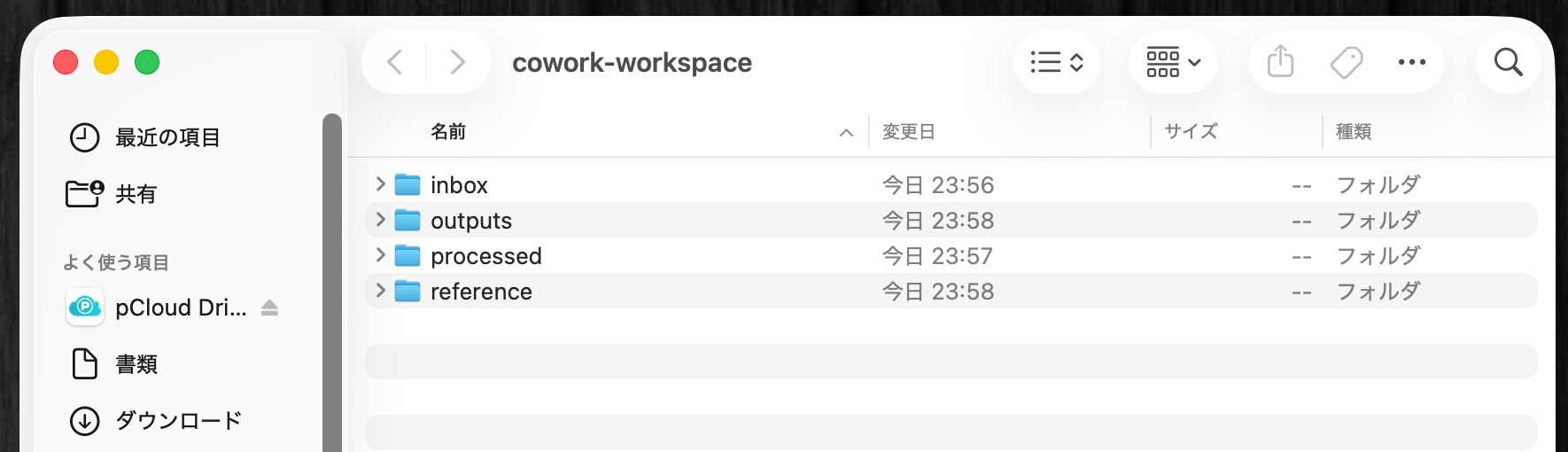Click the Share toolbar icon

tap(1280, 62)
